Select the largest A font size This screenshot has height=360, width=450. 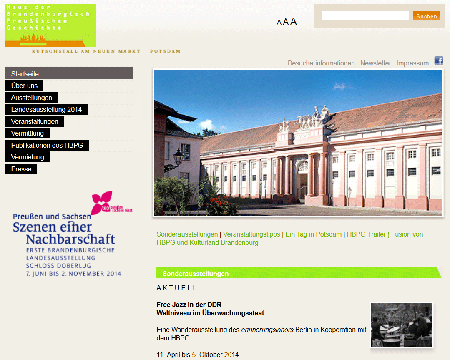point(293,22)
